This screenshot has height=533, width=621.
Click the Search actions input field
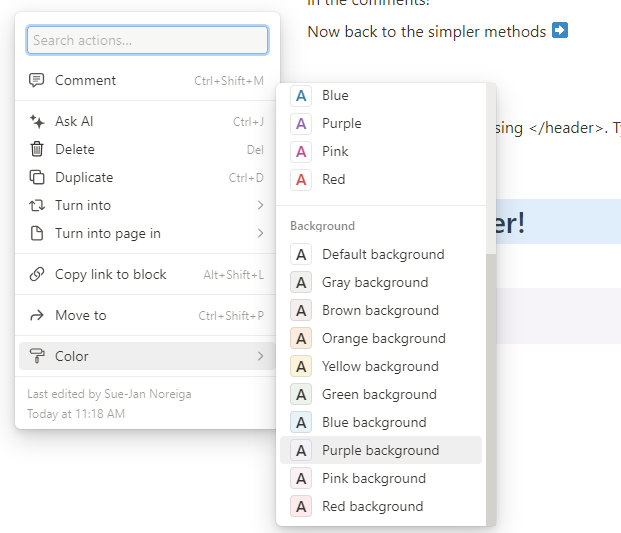[147, 40]
